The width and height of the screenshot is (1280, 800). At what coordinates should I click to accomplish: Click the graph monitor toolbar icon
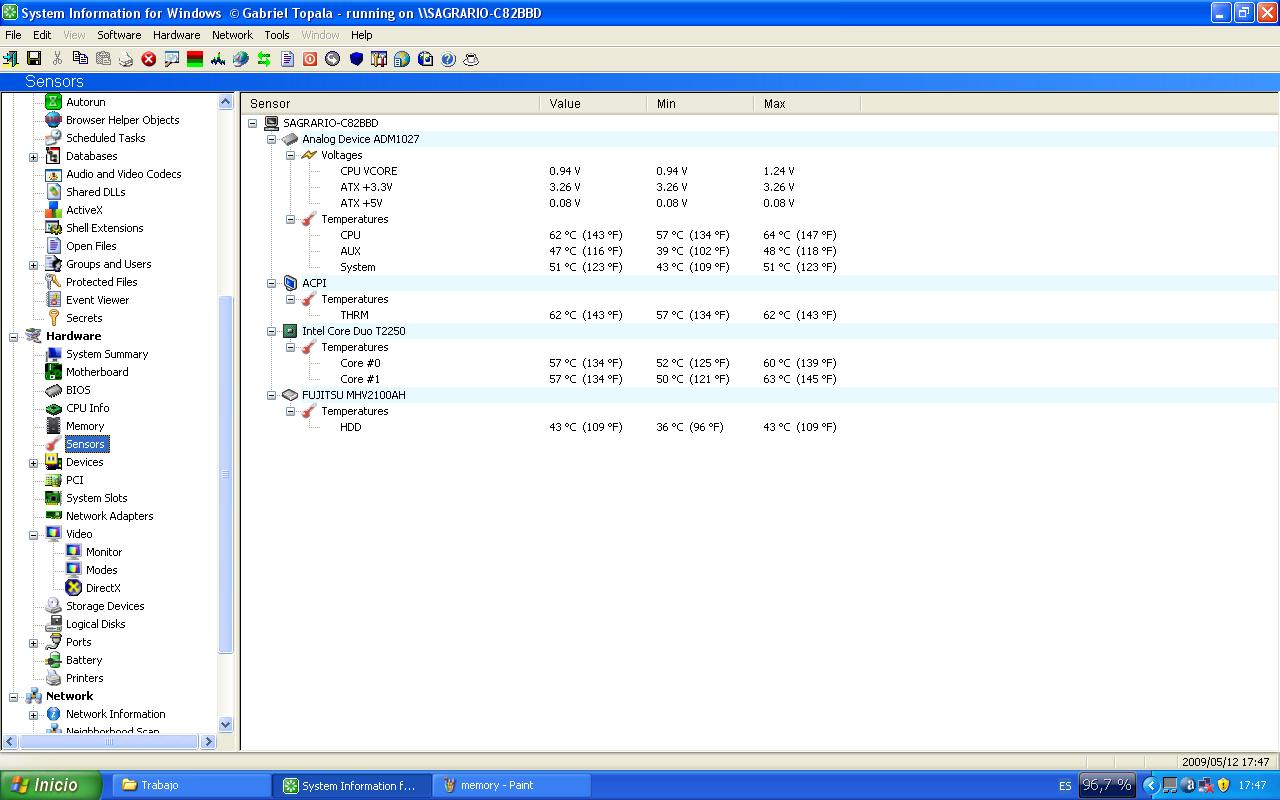pyautogui.click(x=218, y=59)
